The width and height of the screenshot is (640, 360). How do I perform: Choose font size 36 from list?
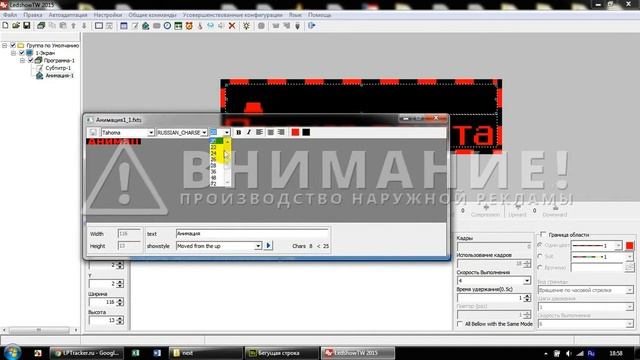[213, 172]
